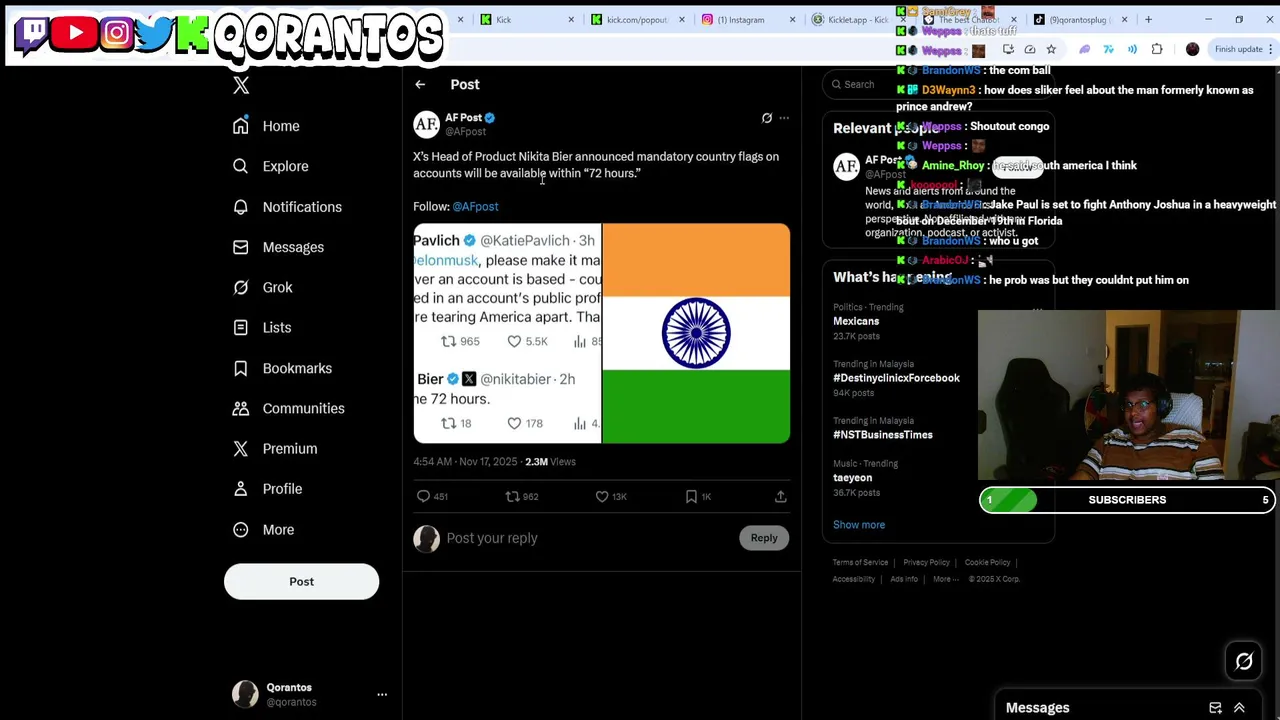The width and height of the screenshot is (1280, 720).
Task: Switch to the (9)qorantosplug tab
Action: click(1078, 19)
